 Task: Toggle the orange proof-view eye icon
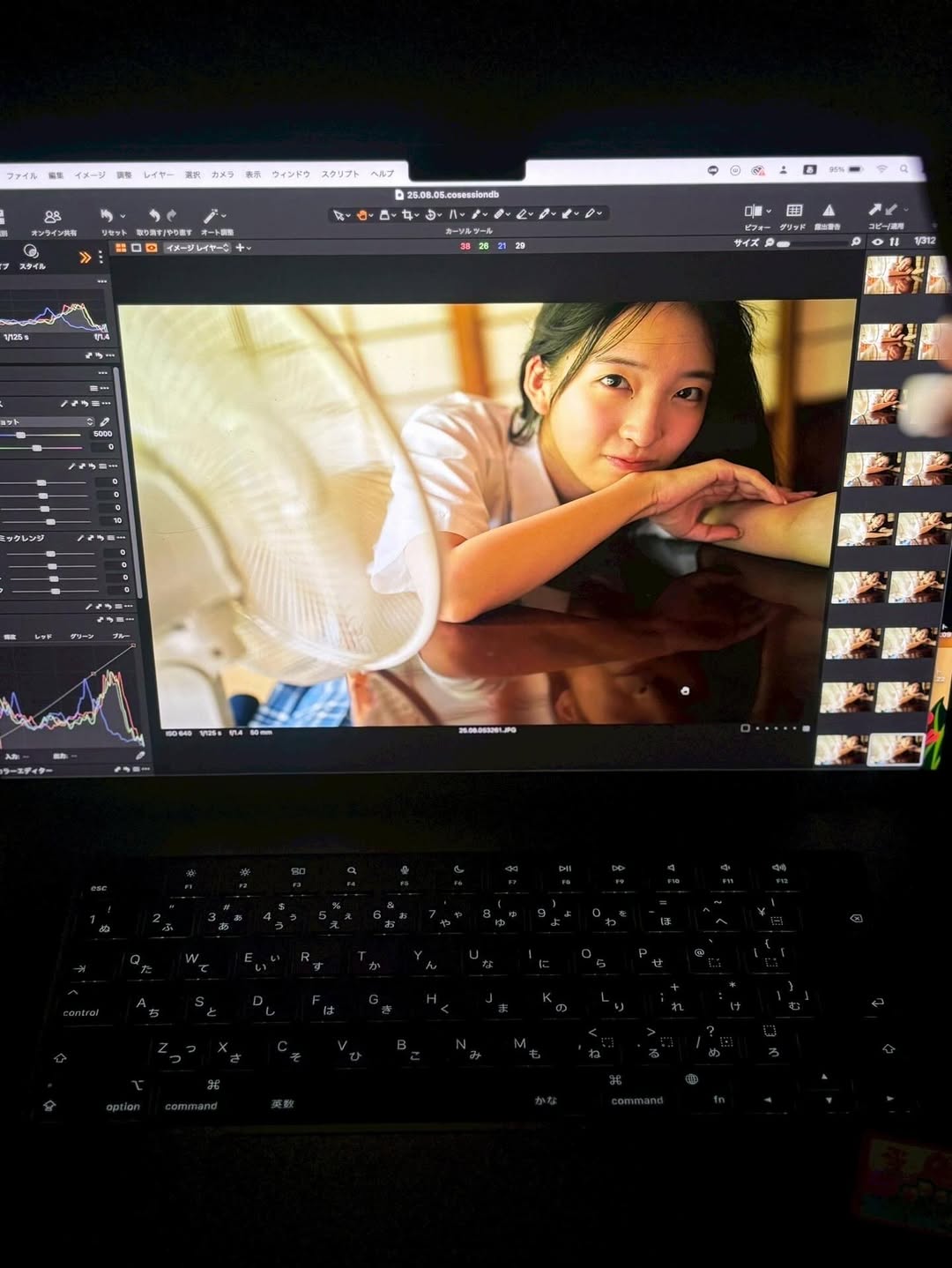pos(152,248)
